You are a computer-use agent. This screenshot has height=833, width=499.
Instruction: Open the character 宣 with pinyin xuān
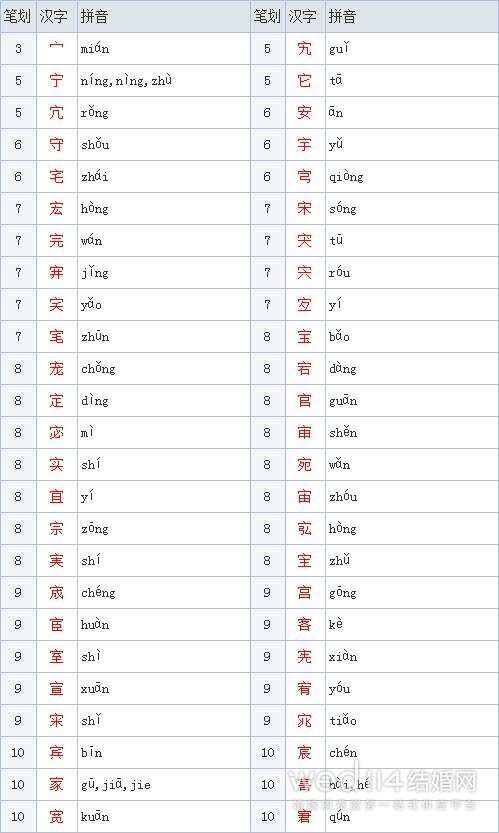(x=56, y=688)
